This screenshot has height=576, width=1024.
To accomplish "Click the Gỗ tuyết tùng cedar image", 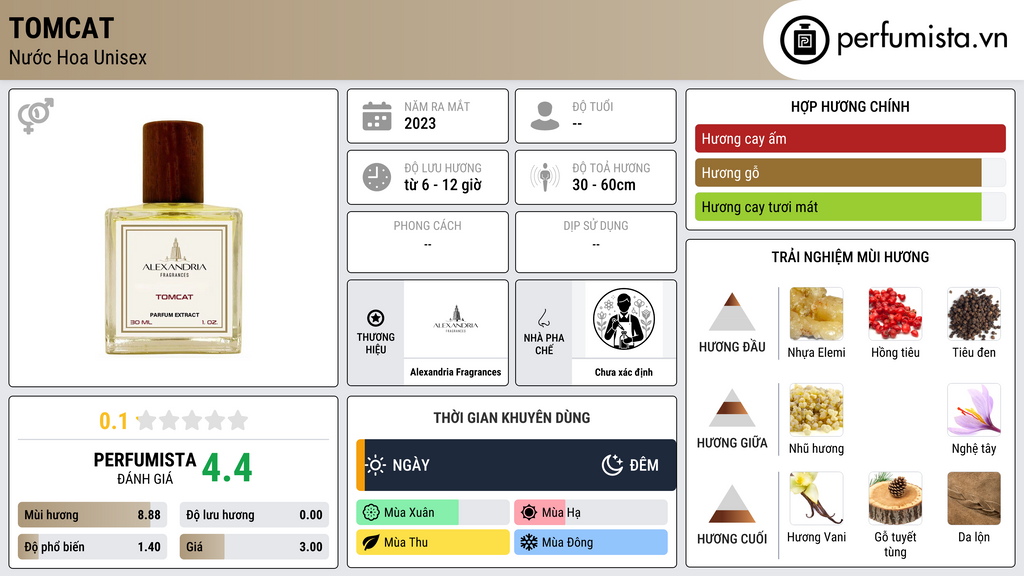I will coord(895,498).
